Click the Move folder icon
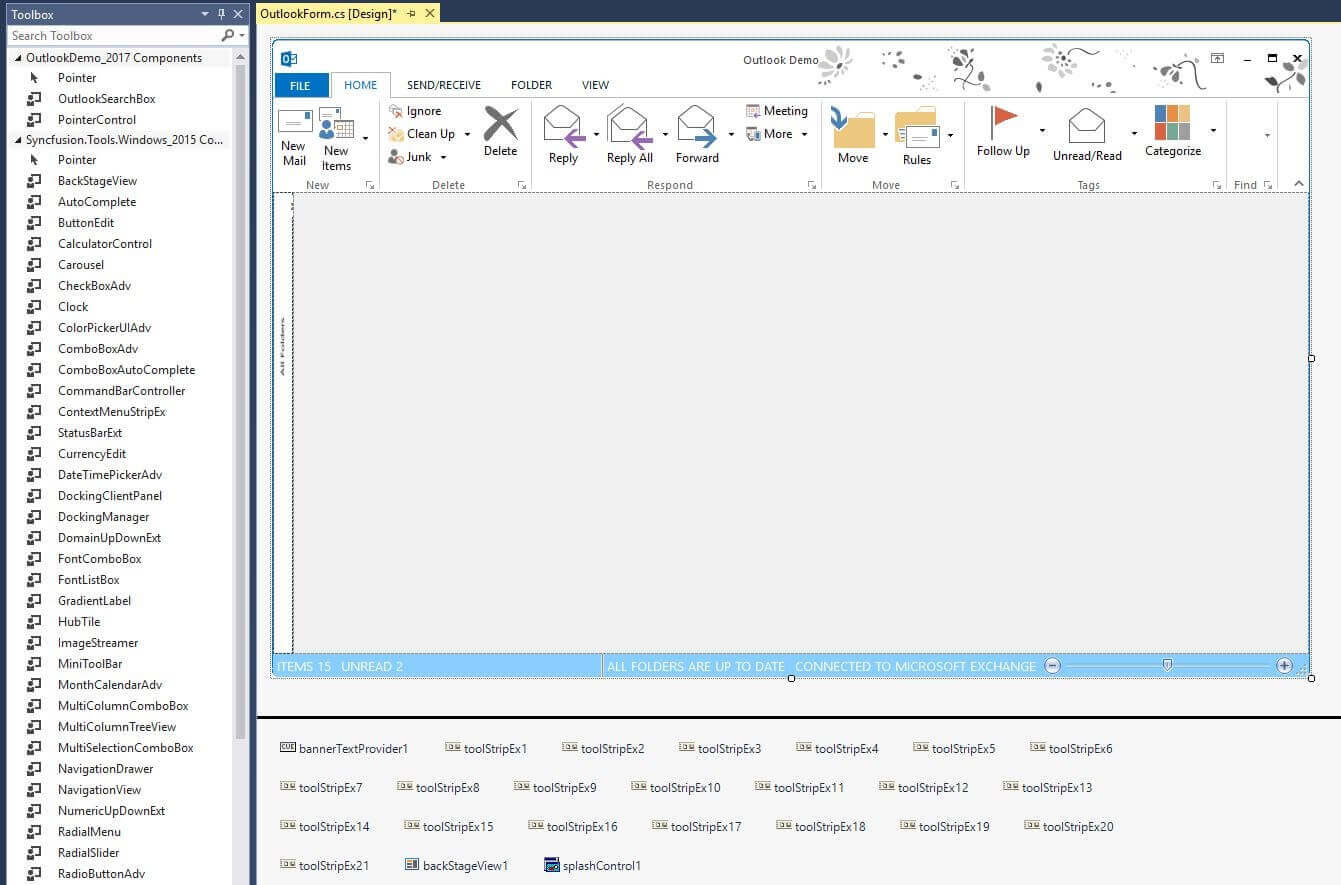 pos(853,128)
